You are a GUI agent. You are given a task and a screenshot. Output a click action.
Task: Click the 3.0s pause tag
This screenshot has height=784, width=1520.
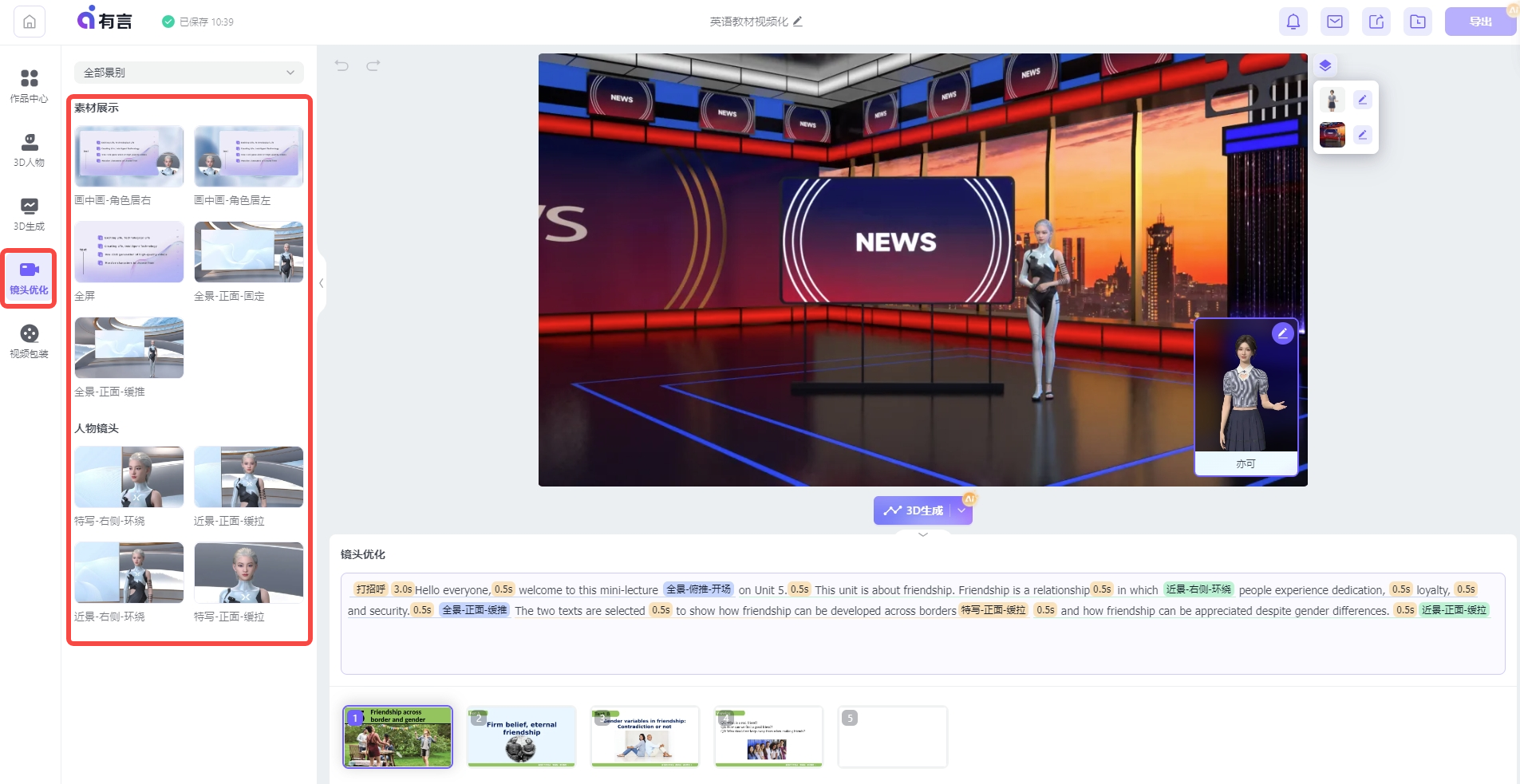[x=402, y=589]
